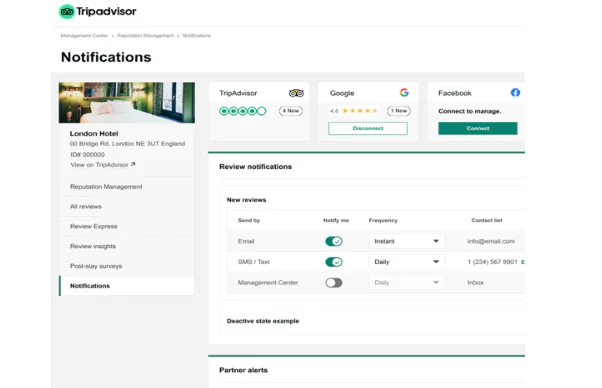602x388 pixels.
Task: Click the Google 4.6 rating number
Action: click(x=334, y=111)
